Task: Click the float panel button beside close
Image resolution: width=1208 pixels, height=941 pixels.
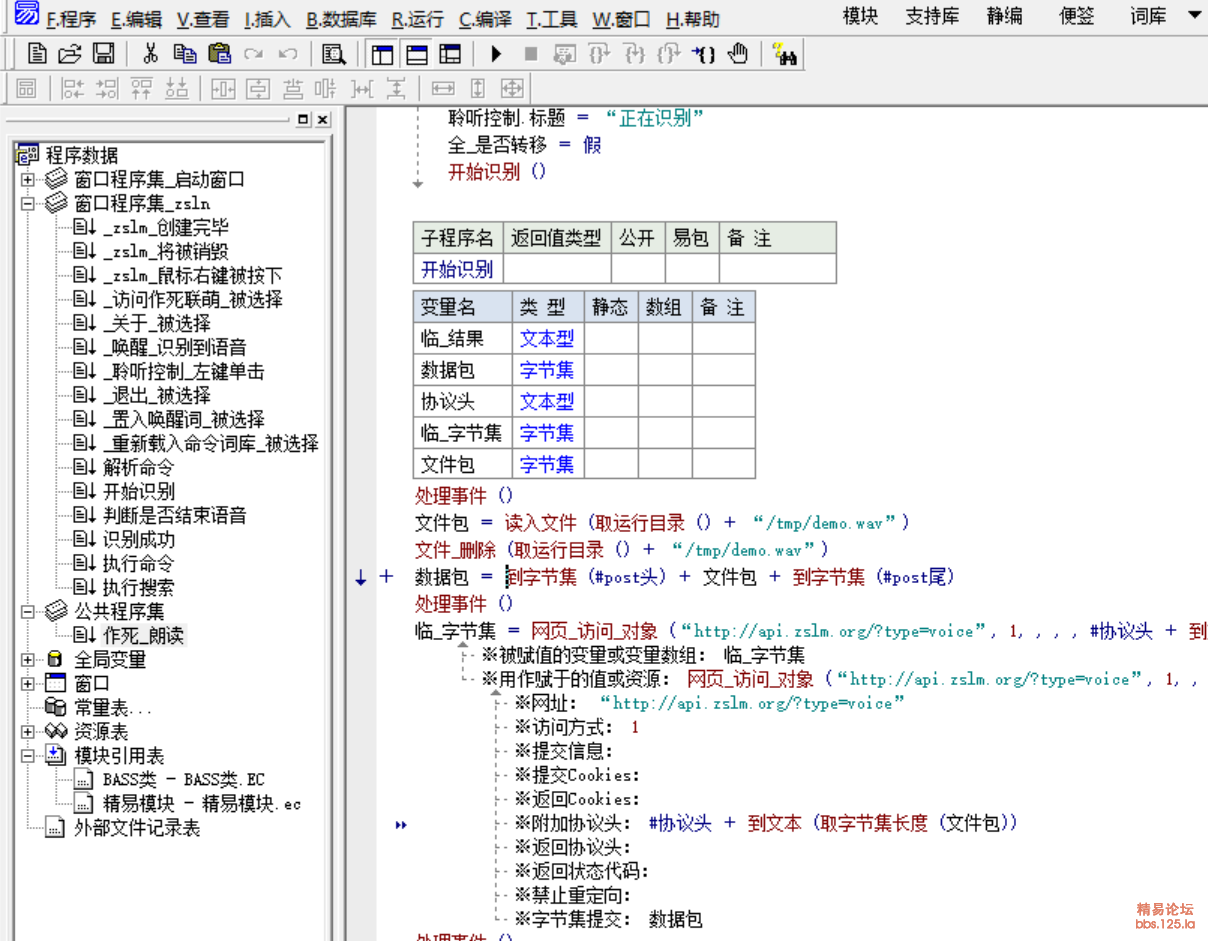Action: [x=304, y=120]
